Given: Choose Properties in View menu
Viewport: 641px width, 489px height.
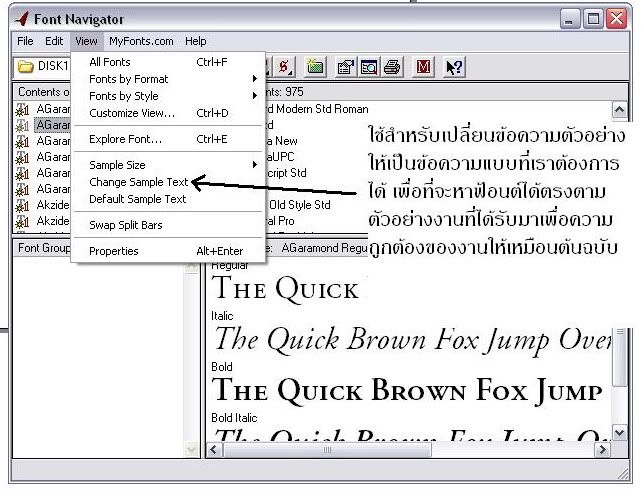Looking at the screenshot, I should [168, 251].
